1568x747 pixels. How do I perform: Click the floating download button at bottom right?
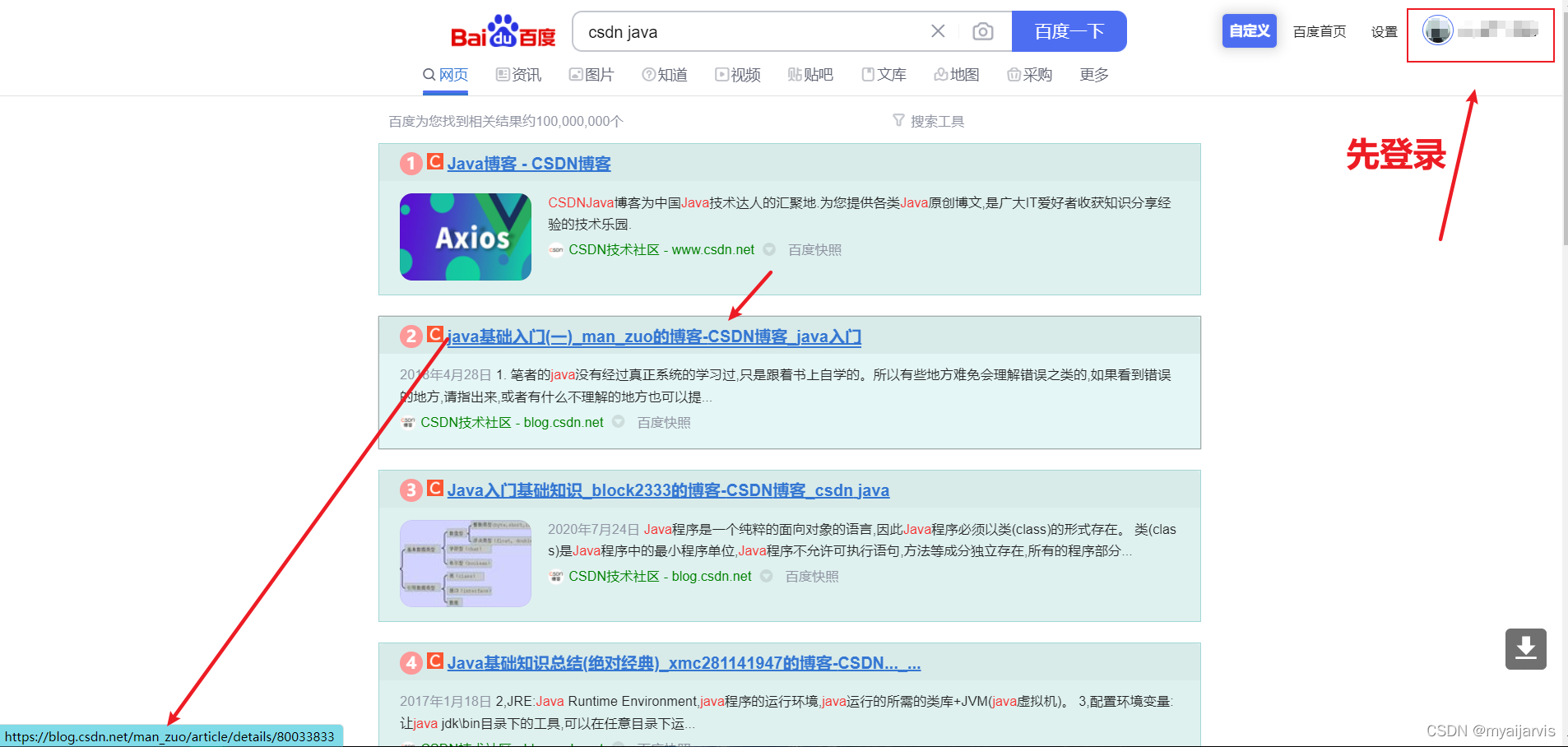pos(1526,649)
